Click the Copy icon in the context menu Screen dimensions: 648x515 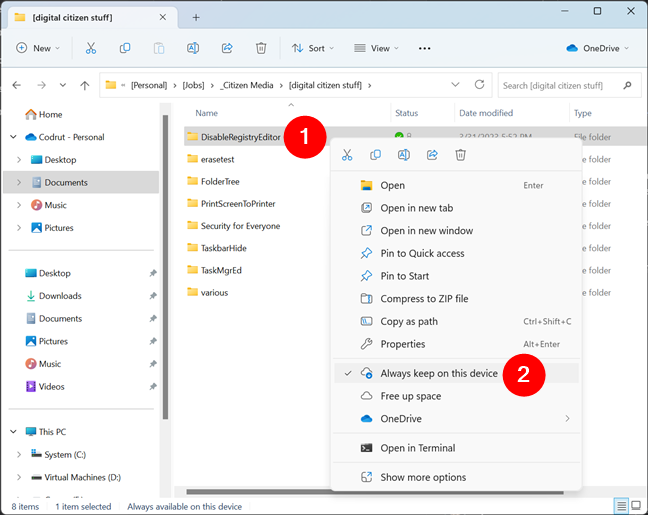[x=376, y=155]
